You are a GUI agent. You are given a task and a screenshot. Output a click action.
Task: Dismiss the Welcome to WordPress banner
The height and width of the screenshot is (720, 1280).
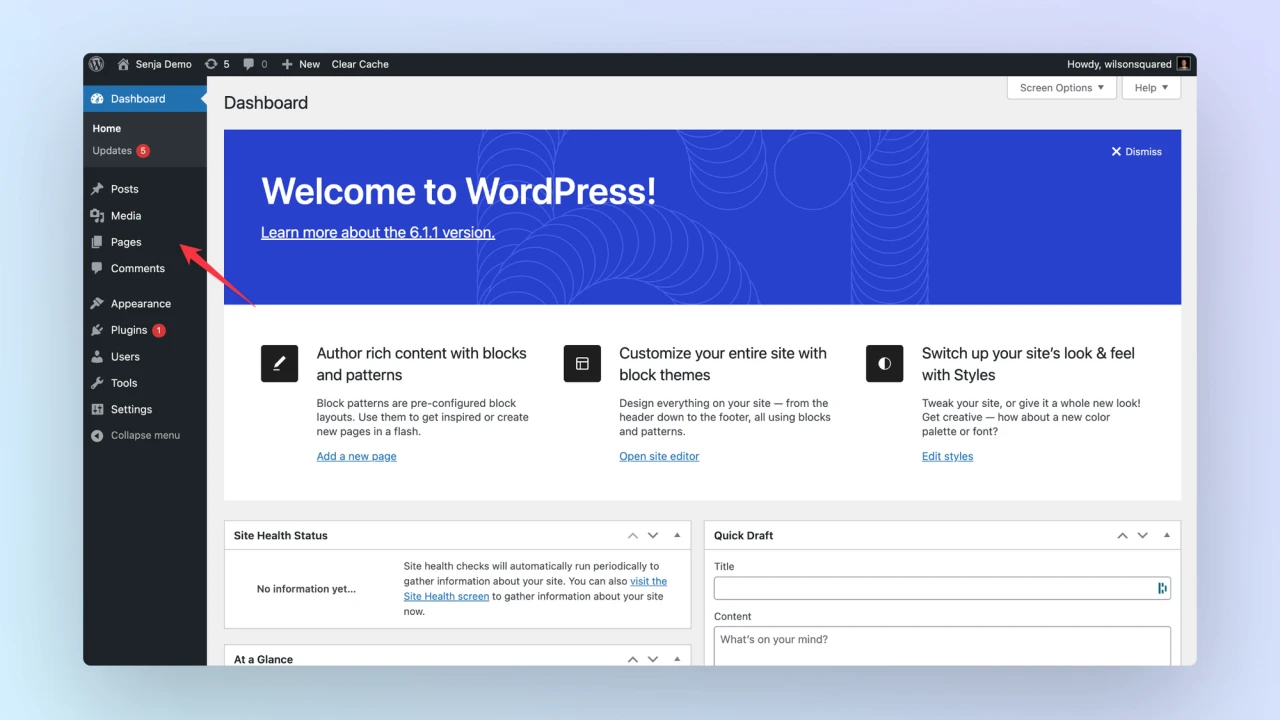1136,152
